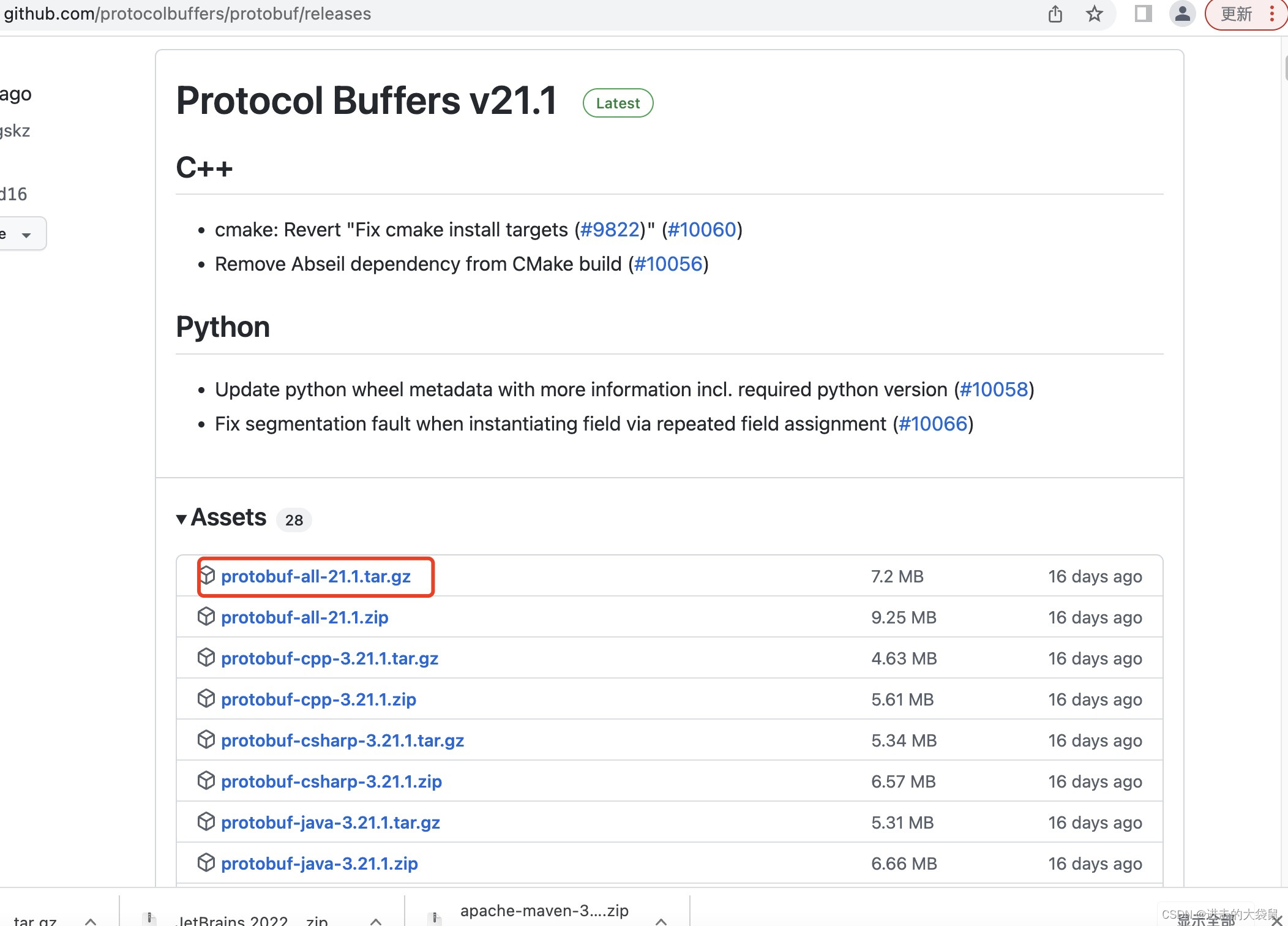
Task: Click the 9.25 MB file size
Action: tap(904, 617)
